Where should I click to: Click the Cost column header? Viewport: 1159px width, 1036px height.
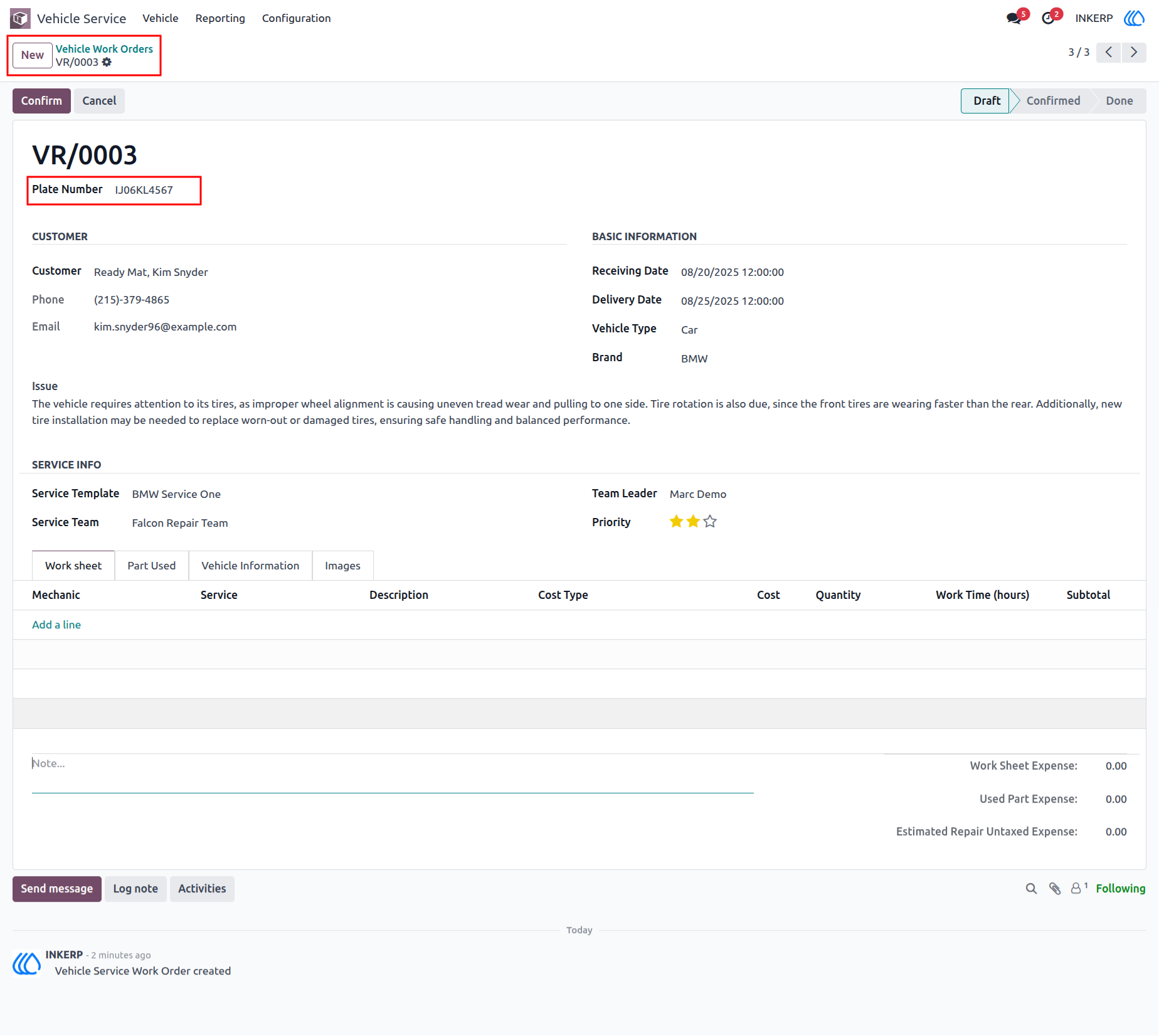tap(768, 595)
